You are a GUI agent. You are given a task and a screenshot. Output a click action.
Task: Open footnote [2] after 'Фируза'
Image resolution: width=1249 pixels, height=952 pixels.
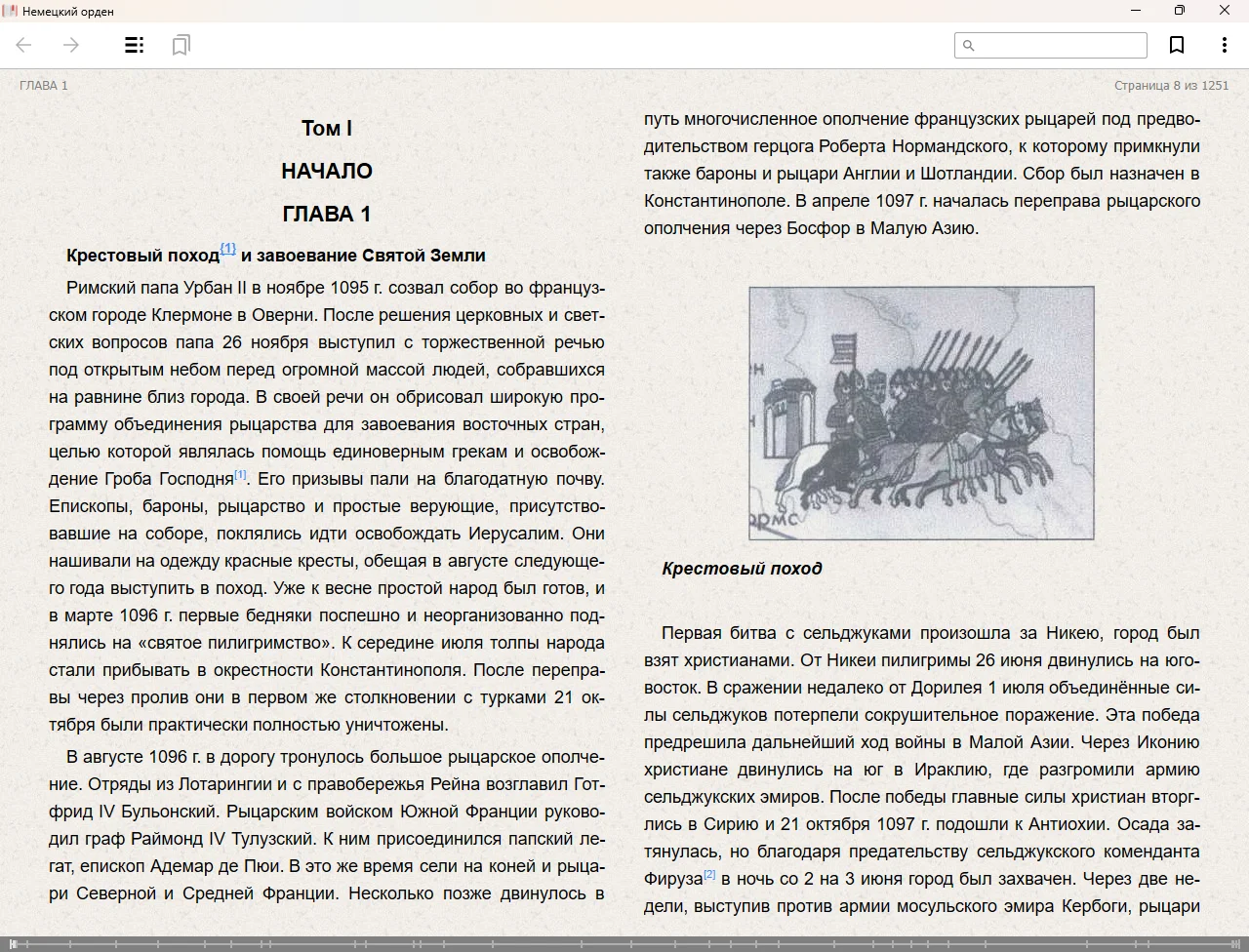pos(709,874)
